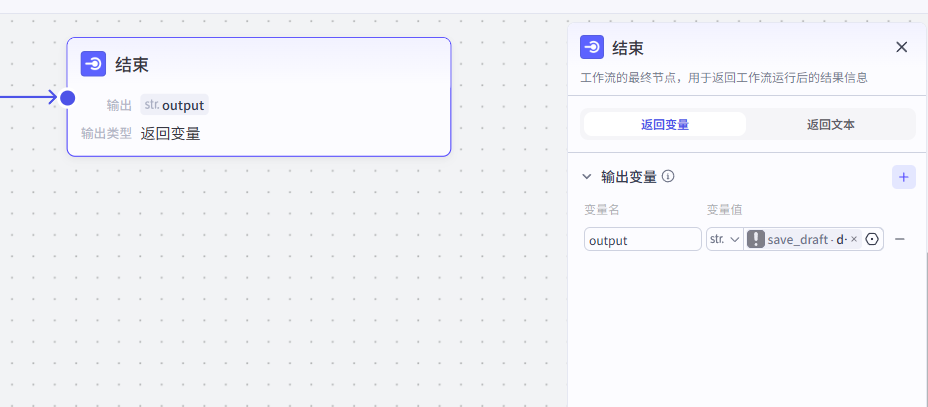This screenshot has height=407, width=928.
Task: Click the output variable name field
Action: click(643, 239)
